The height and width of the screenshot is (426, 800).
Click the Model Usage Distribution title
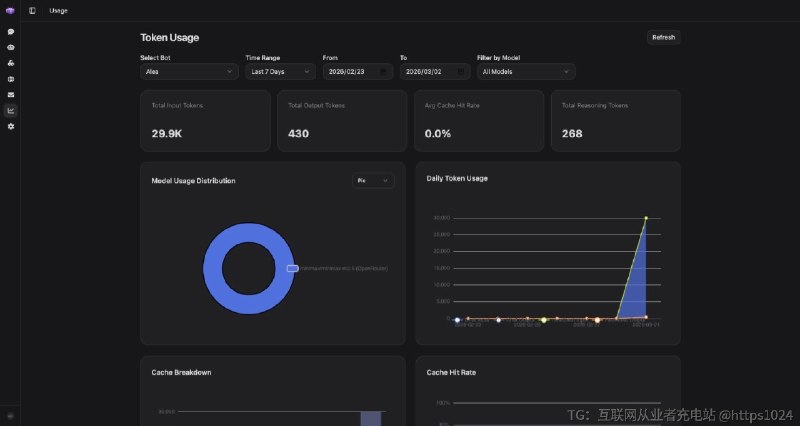tap(193, 181)
